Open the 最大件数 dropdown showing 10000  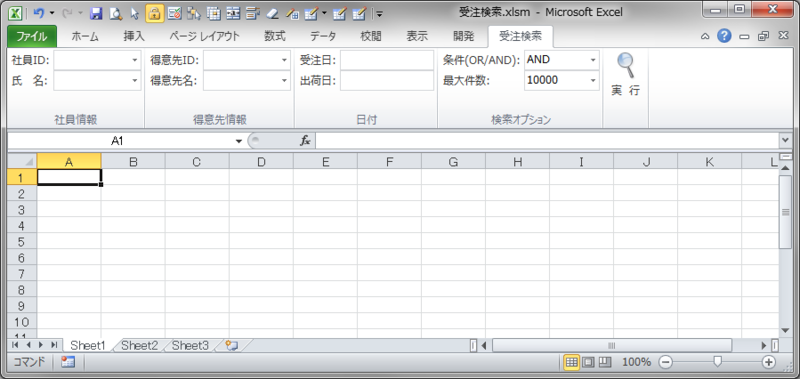[x=593, y=81]
